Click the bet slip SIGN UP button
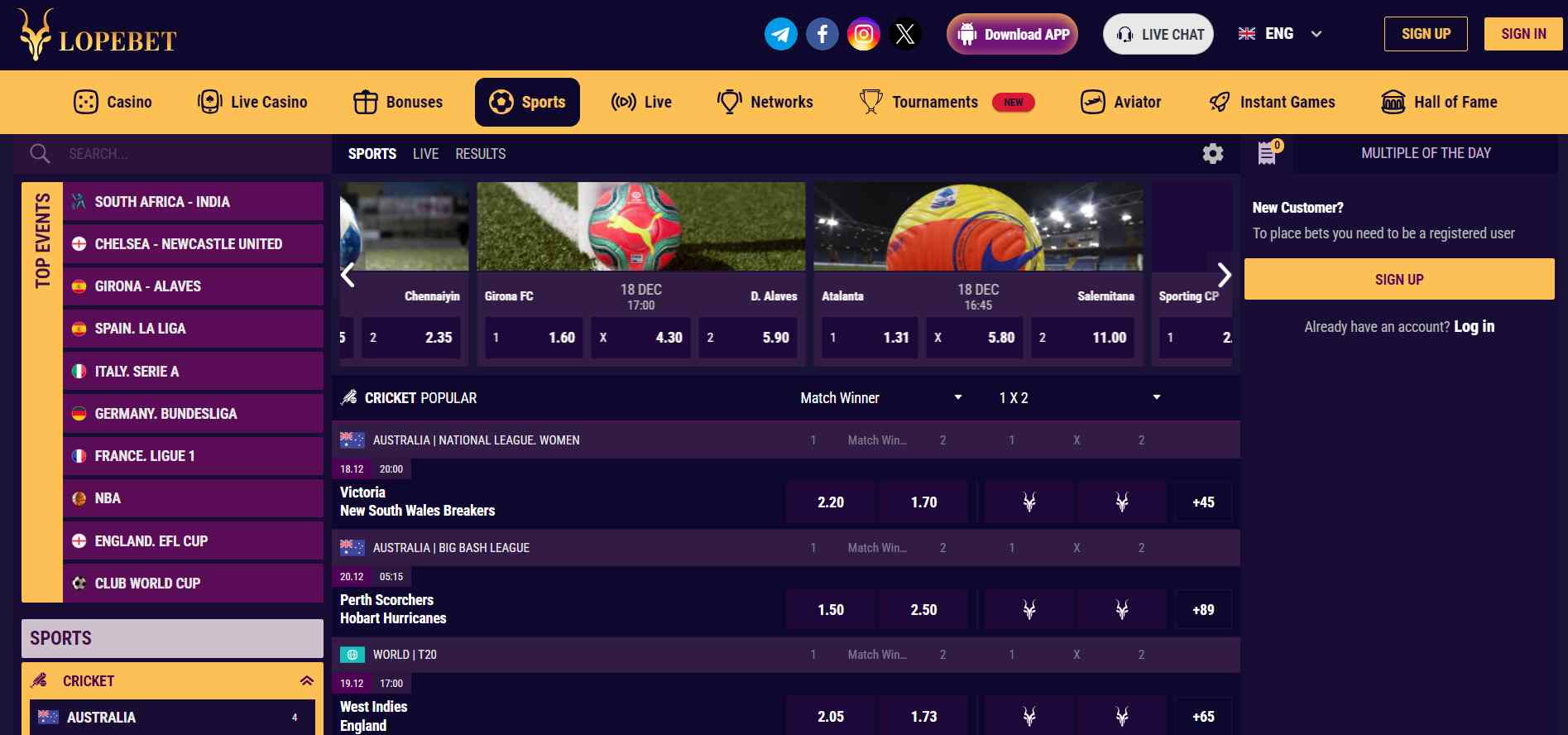The height and width of the screenshot is (735, 1568). [x=1399, y=279]
